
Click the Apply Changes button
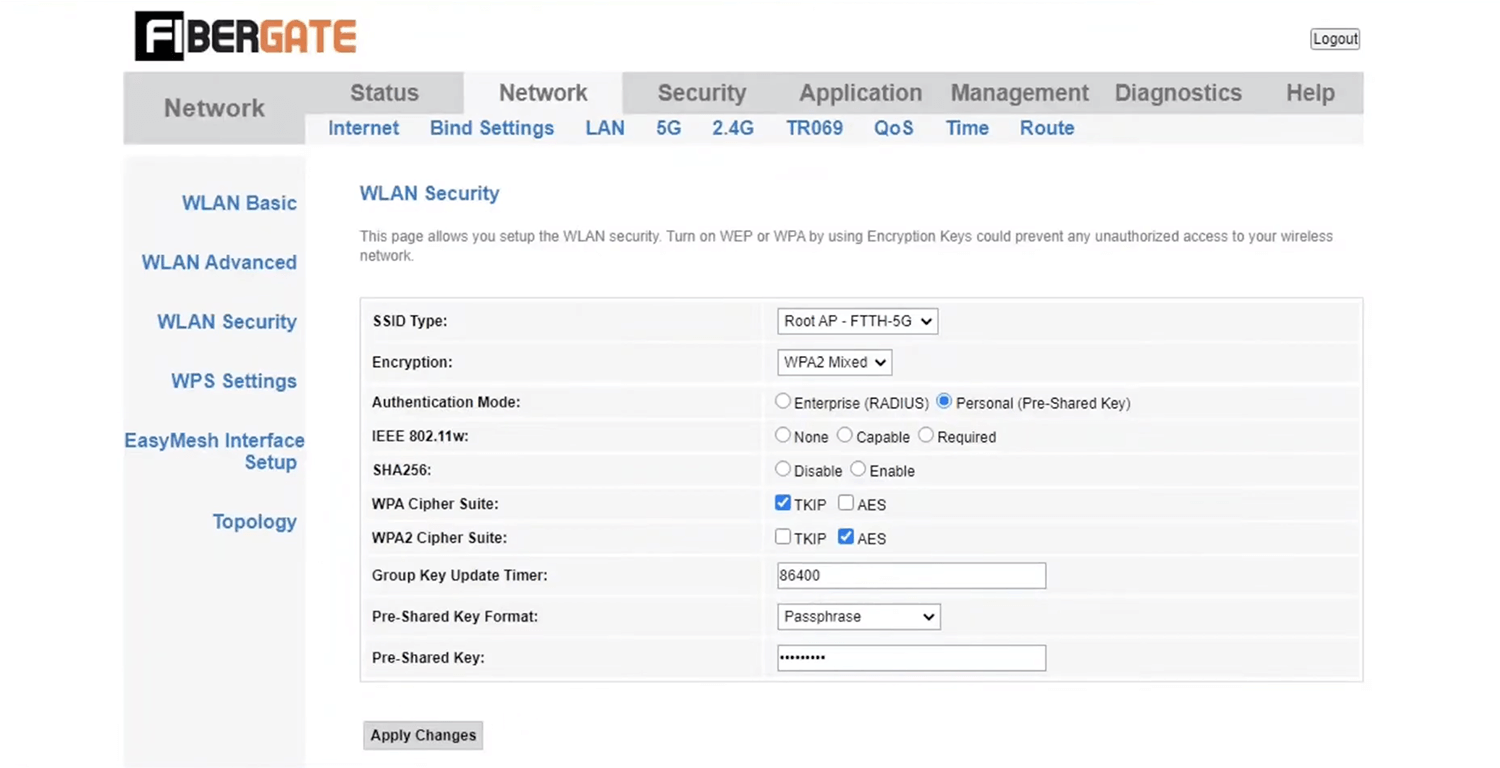tap(423, 735)
